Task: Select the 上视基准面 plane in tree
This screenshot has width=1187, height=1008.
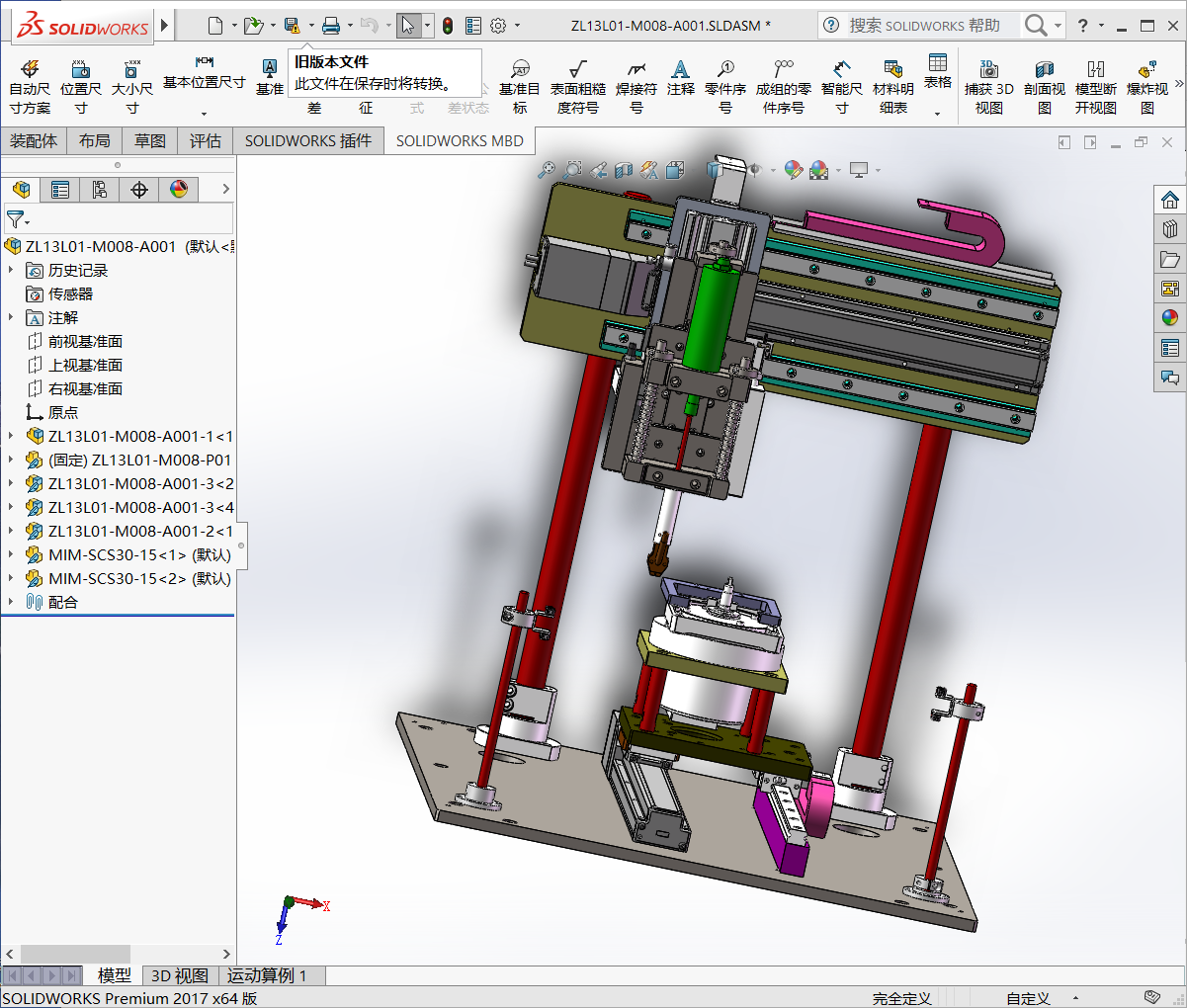Action: [75, 365]
